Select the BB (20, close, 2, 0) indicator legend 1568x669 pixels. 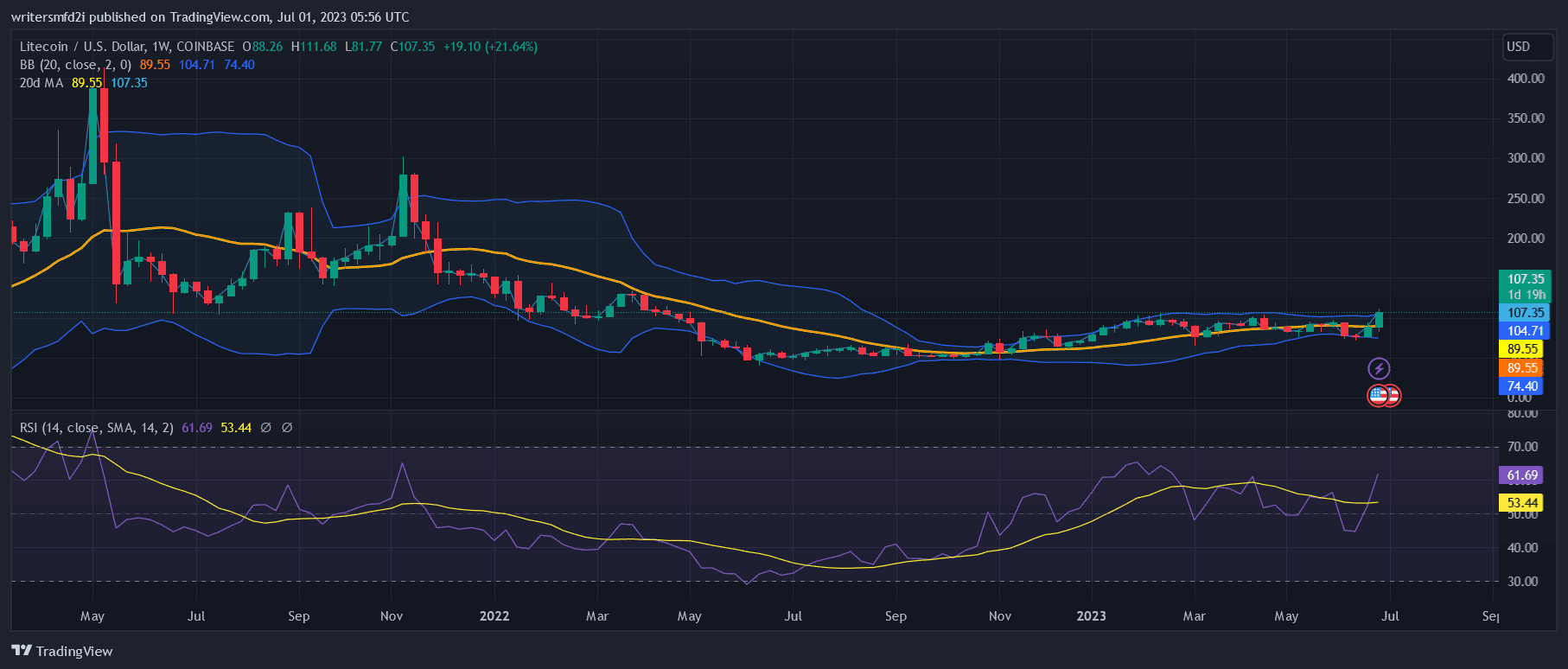(x=75, y=65)
